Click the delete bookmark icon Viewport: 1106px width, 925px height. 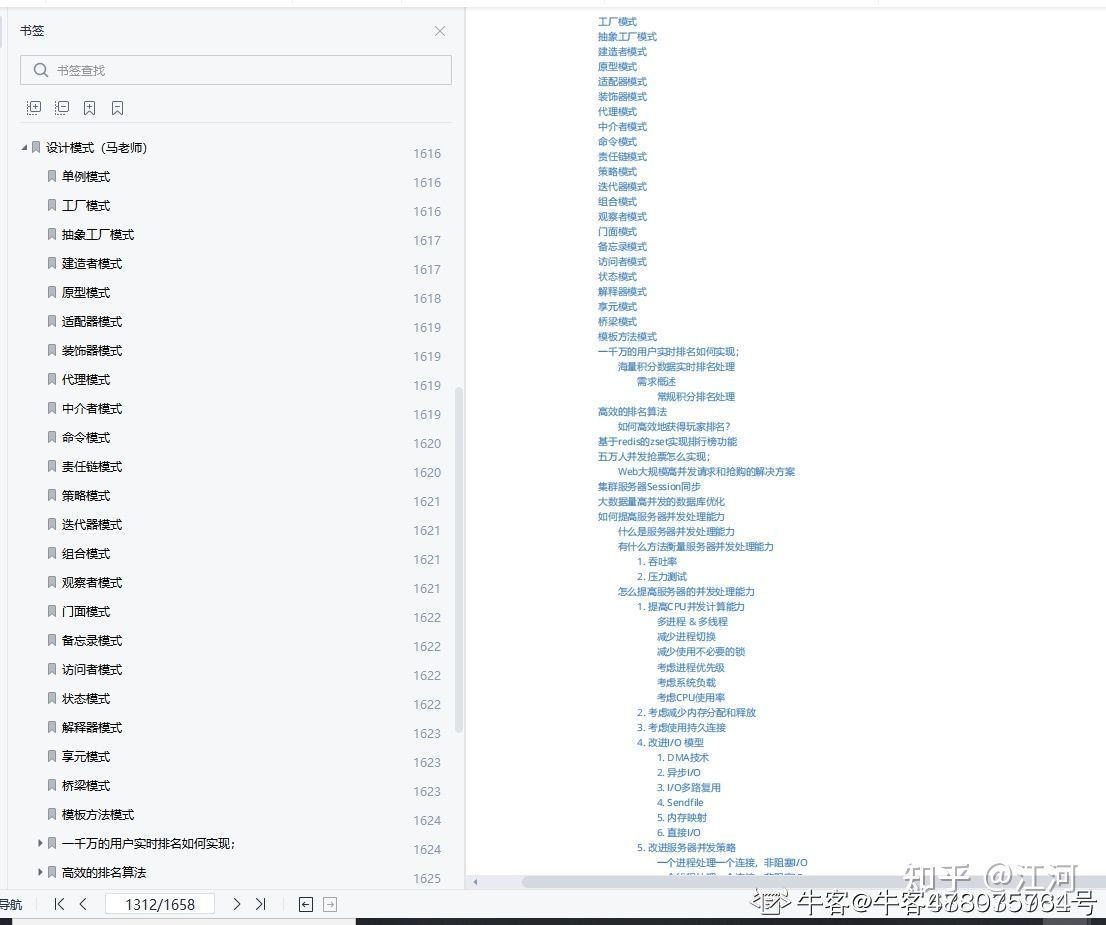click(118, 108)
